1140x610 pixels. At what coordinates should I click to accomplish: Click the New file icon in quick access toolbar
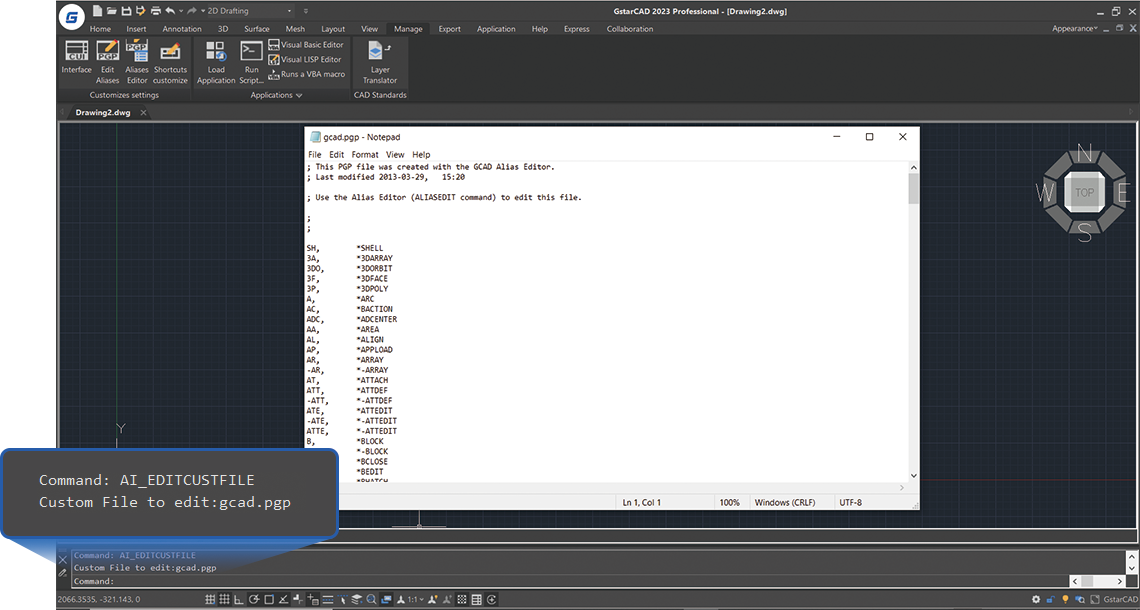tap(97, 11)
